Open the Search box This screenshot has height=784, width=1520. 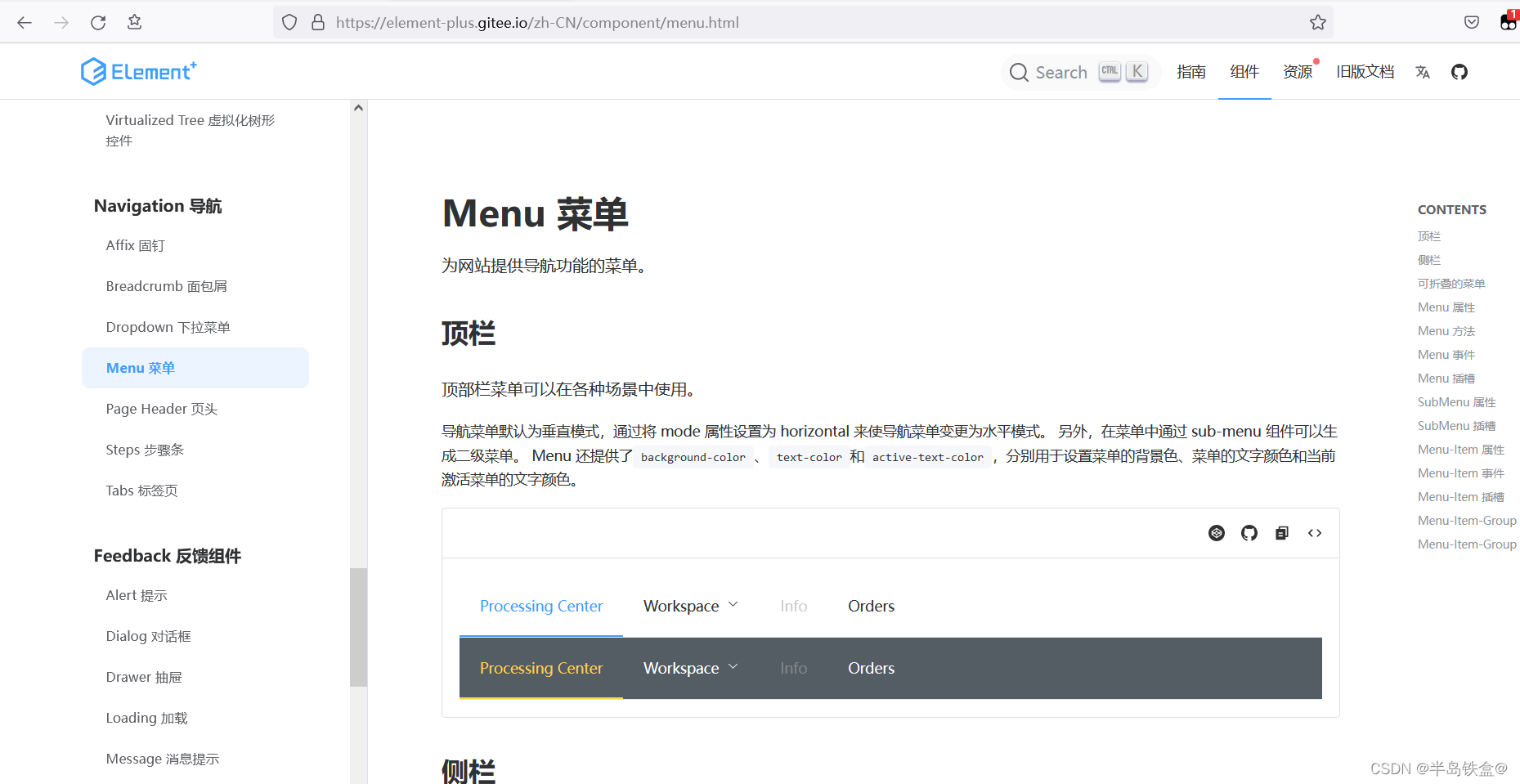pos(1079,72)
